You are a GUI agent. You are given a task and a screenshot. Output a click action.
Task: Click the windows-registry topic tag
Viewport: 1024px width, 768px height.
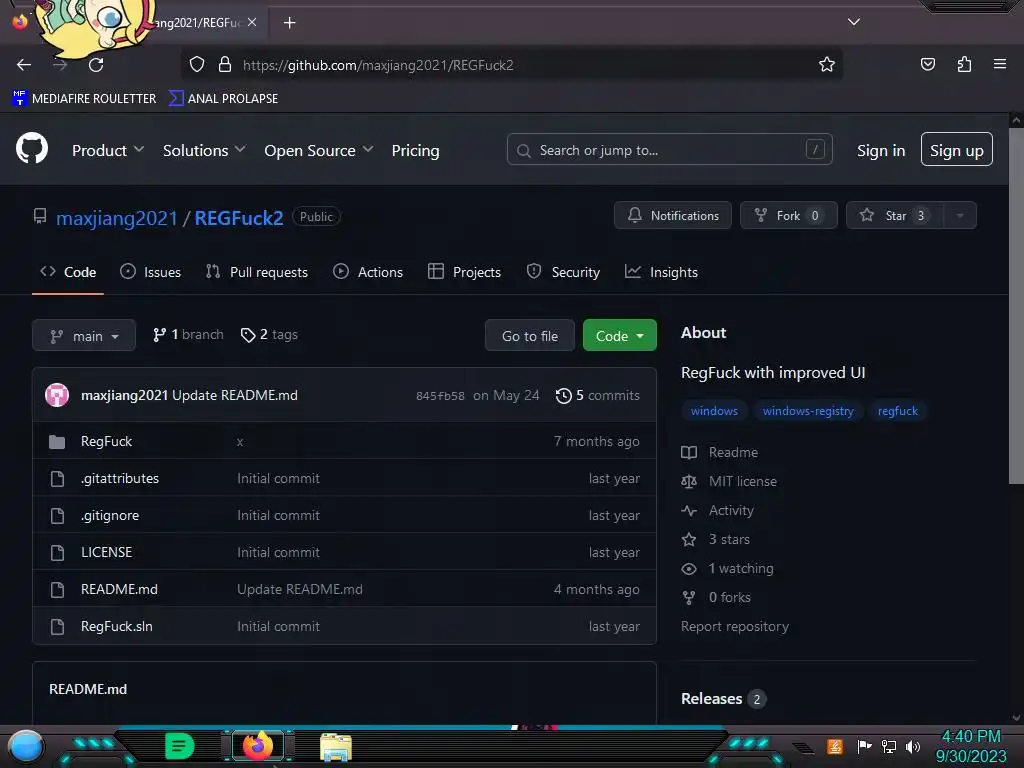[808, 411]
